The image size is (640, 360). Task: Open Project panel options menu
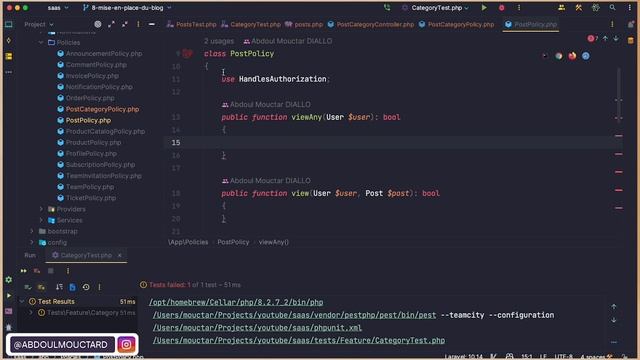[138, 24]
